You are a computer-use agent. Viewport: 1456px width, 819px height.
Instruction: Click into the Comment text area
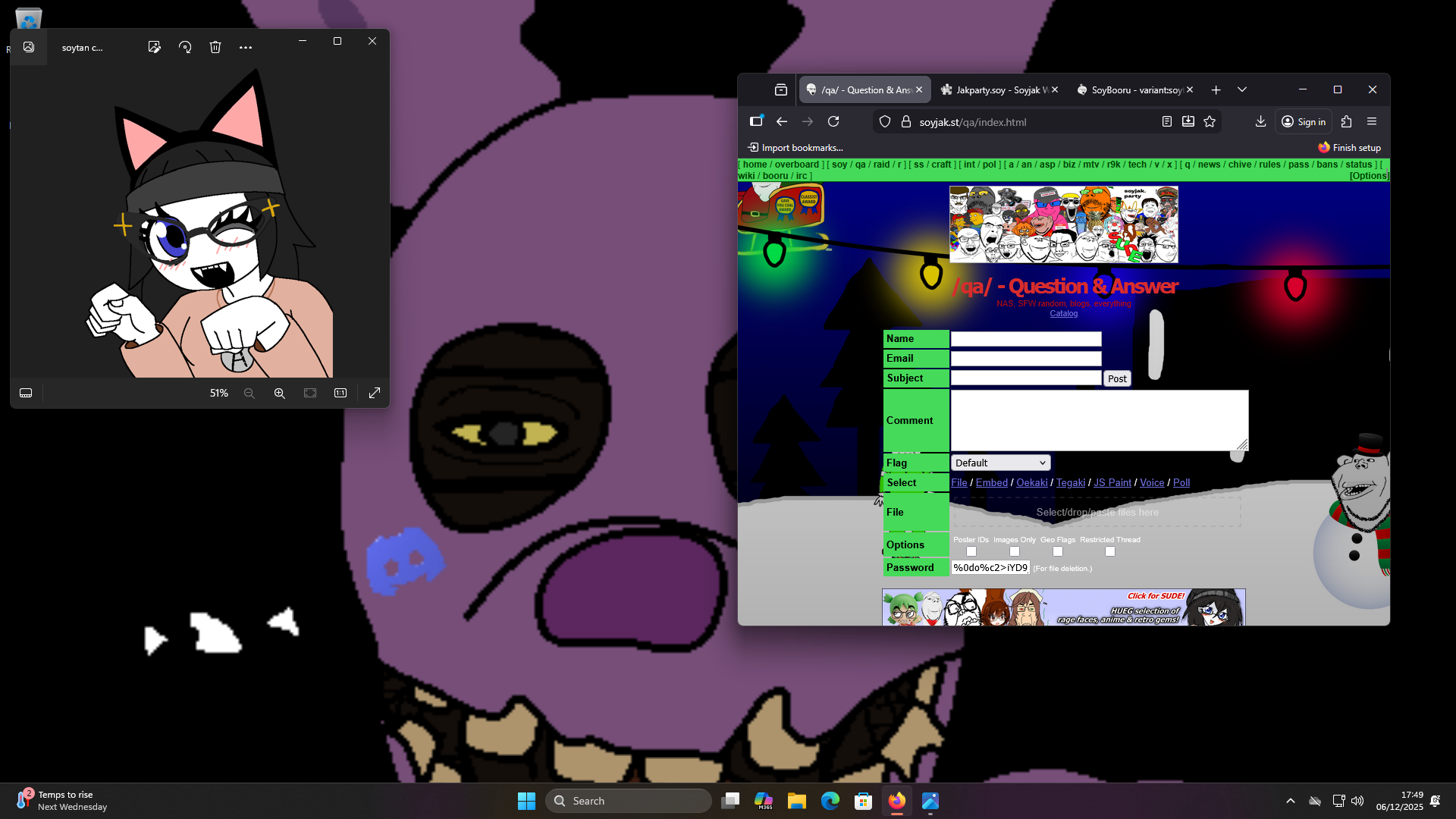(x=1099, y=420)
